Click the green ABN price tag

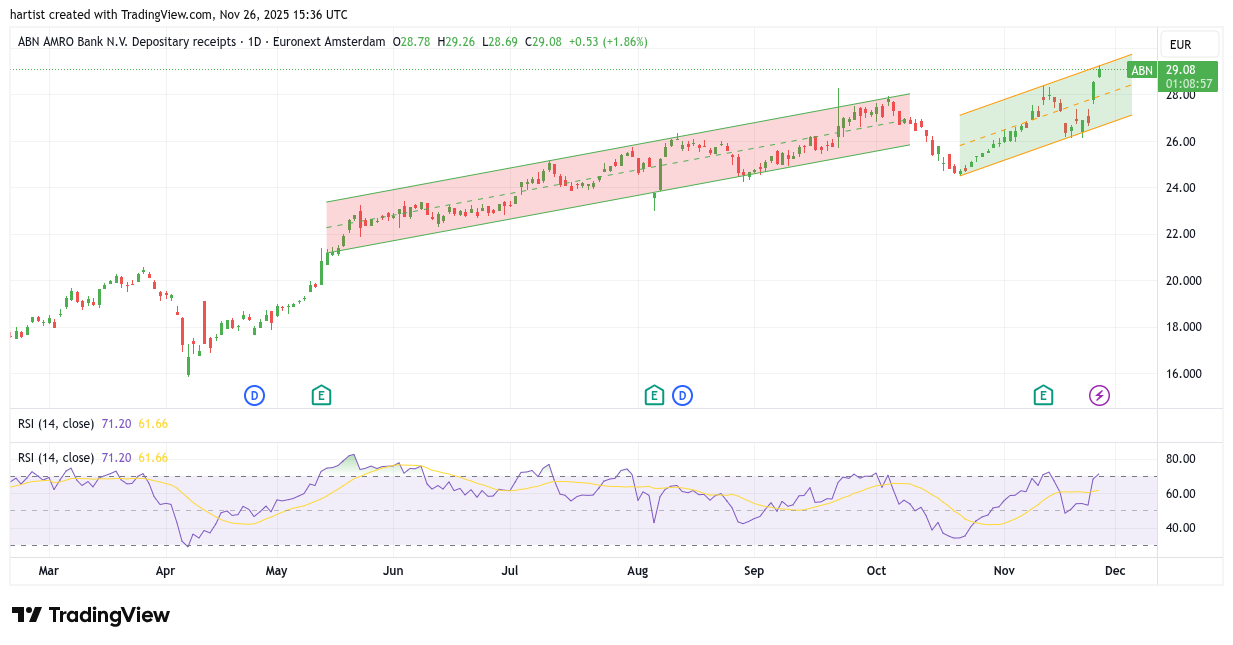click(x=1141, y=70)
